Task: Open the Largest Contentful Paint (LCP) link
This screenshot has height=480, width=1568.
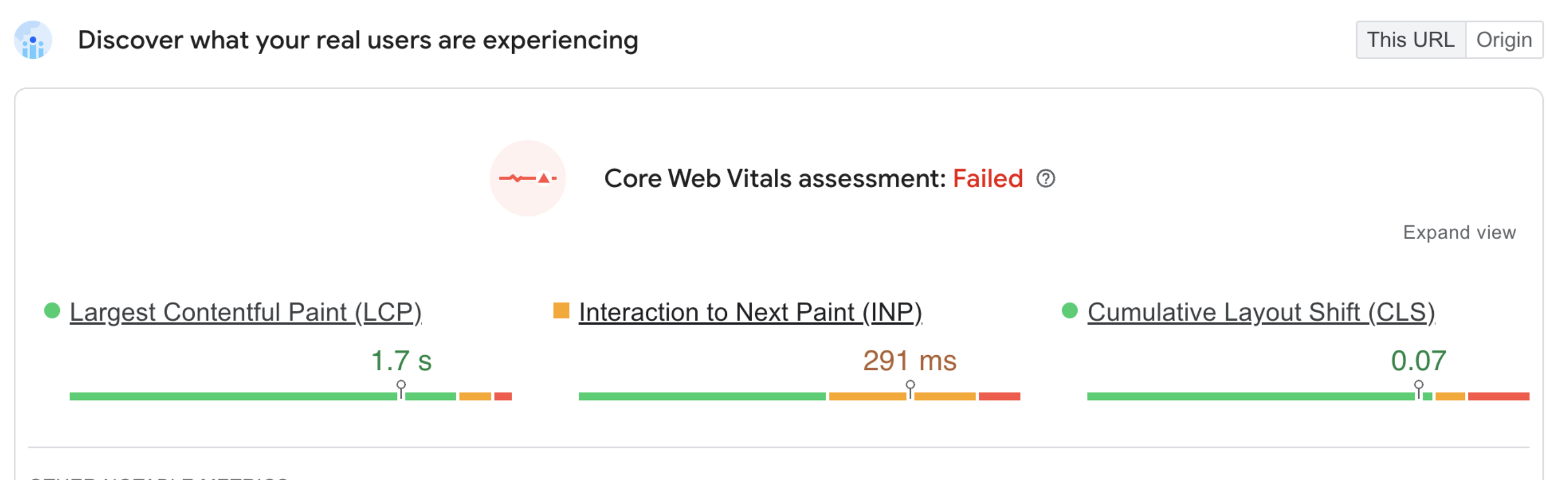Action: [245, 312]
